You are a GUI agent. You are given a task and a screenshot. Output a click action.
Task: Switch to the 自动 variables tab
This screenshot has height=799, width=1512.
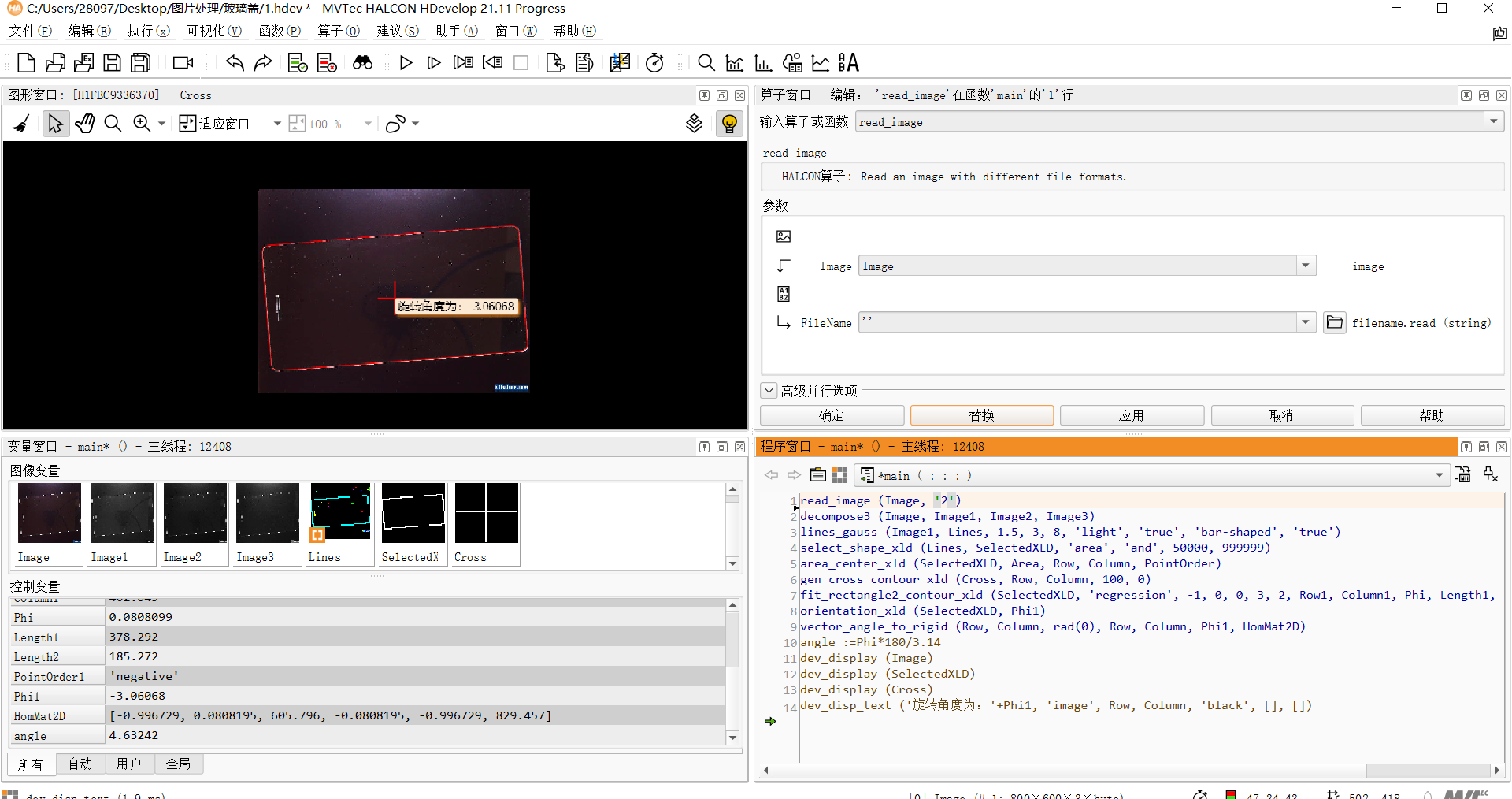(80, 764)
